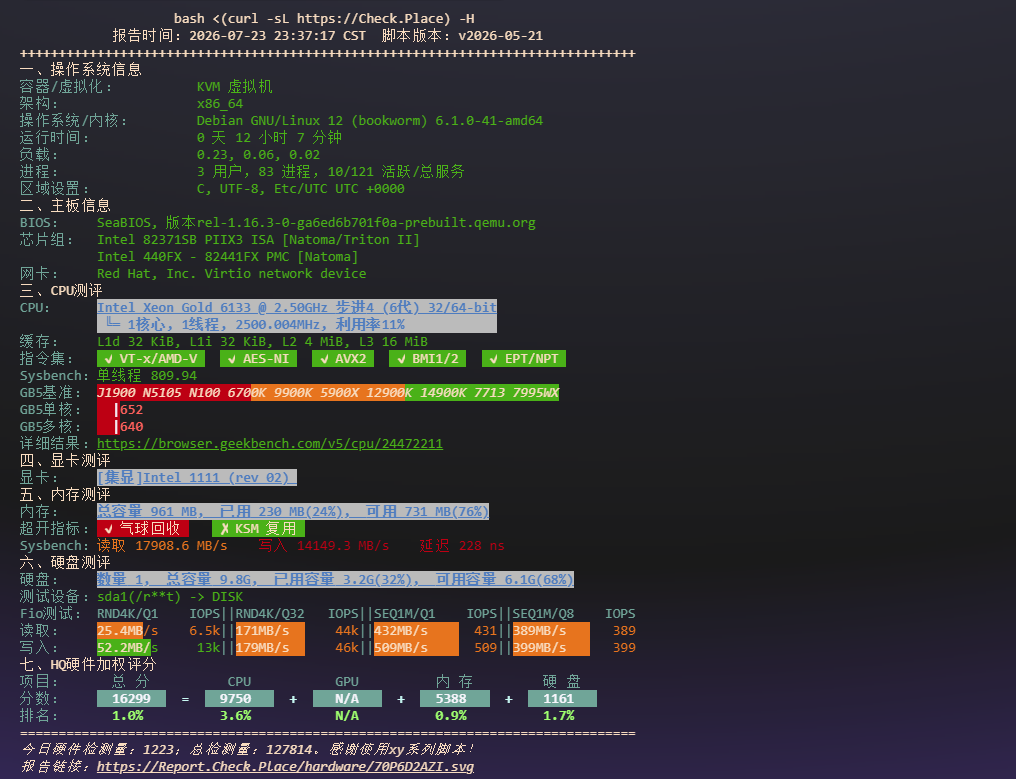Click the 三、CPU测评 section heading
1016x779 pixels.
click(x=61, y=290)
